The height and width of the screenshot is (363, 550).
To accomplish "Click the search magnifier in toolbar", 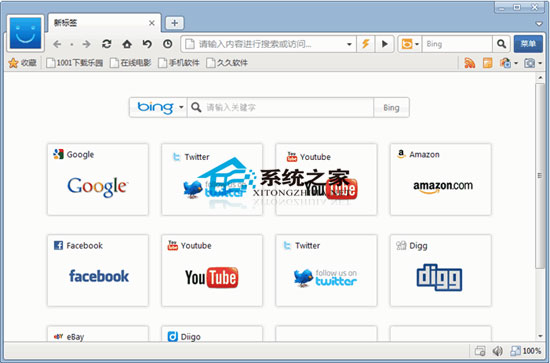I will point(501,44).
